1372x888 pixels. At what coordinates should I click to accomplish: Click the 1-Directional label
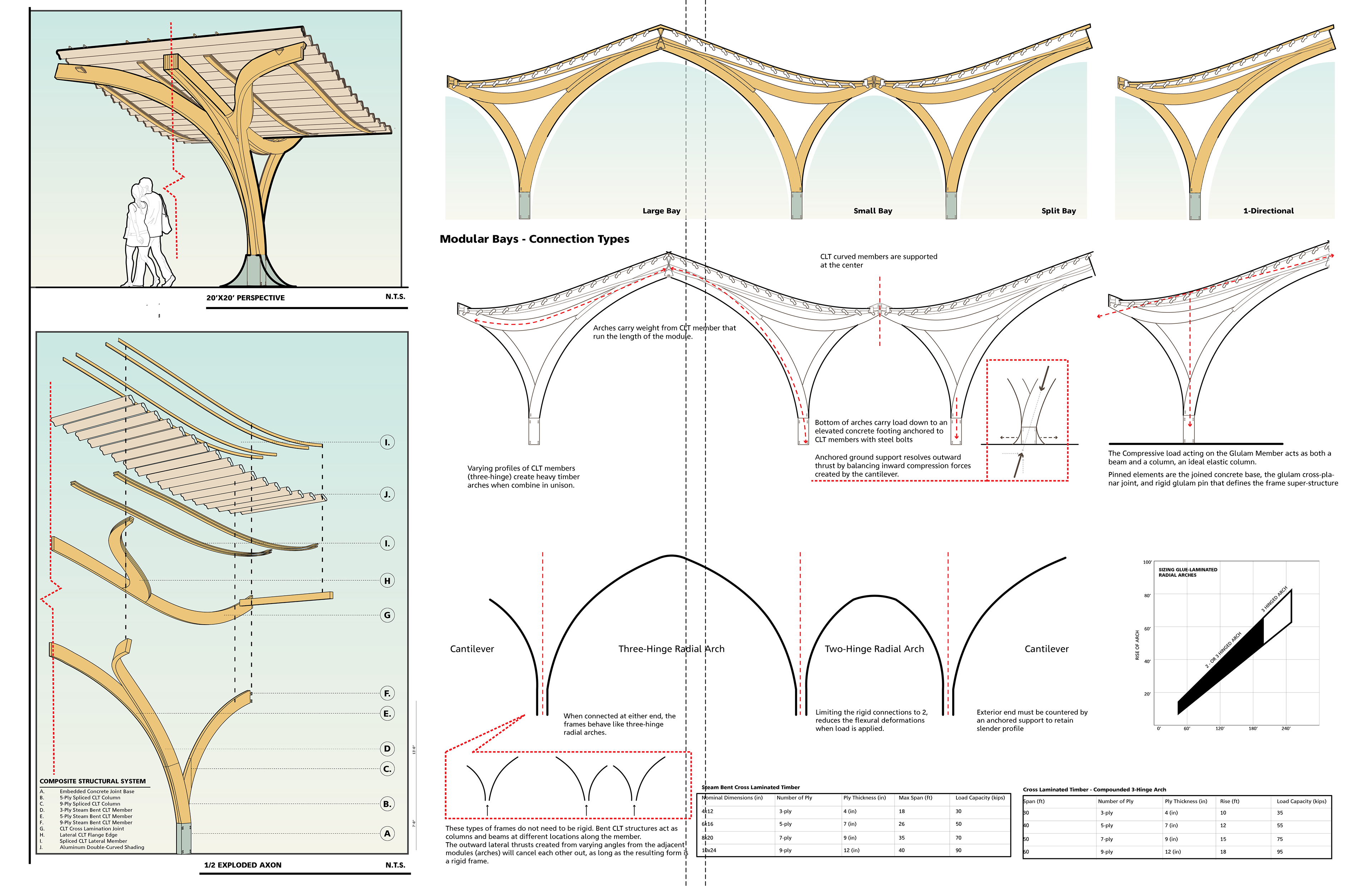[1268, 211]
